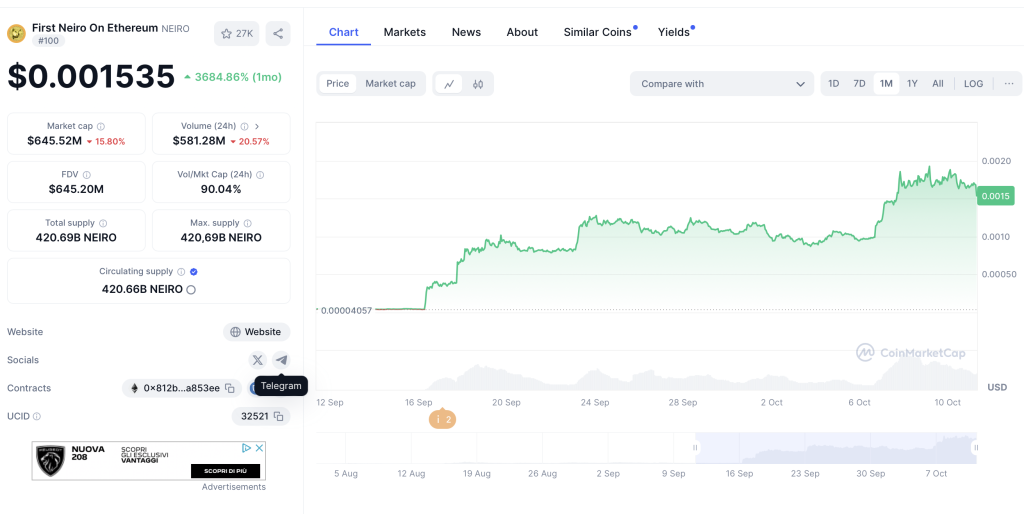Click the 0.00004057 starting price label
This screenshot has width=1024, height=514.
[x=347, y=310]
